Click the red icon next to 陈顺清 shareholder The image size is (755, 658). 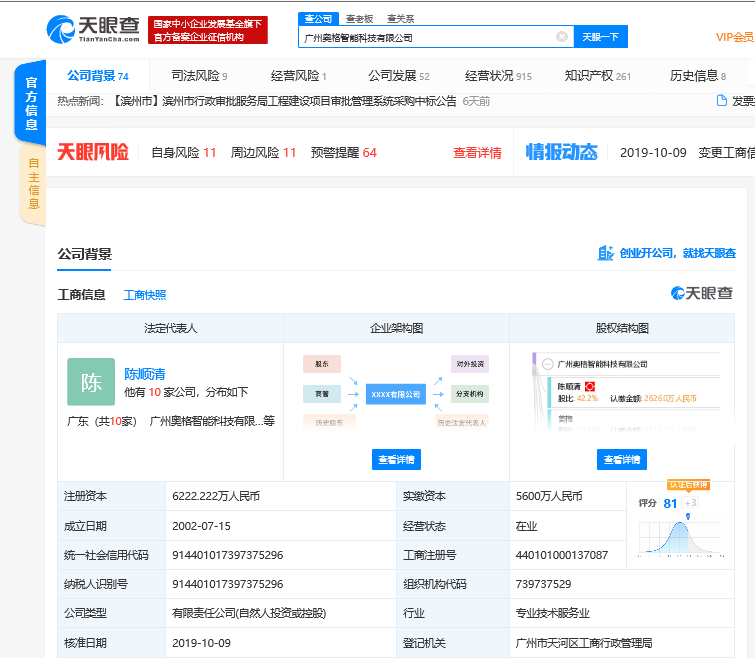[590, 387]
